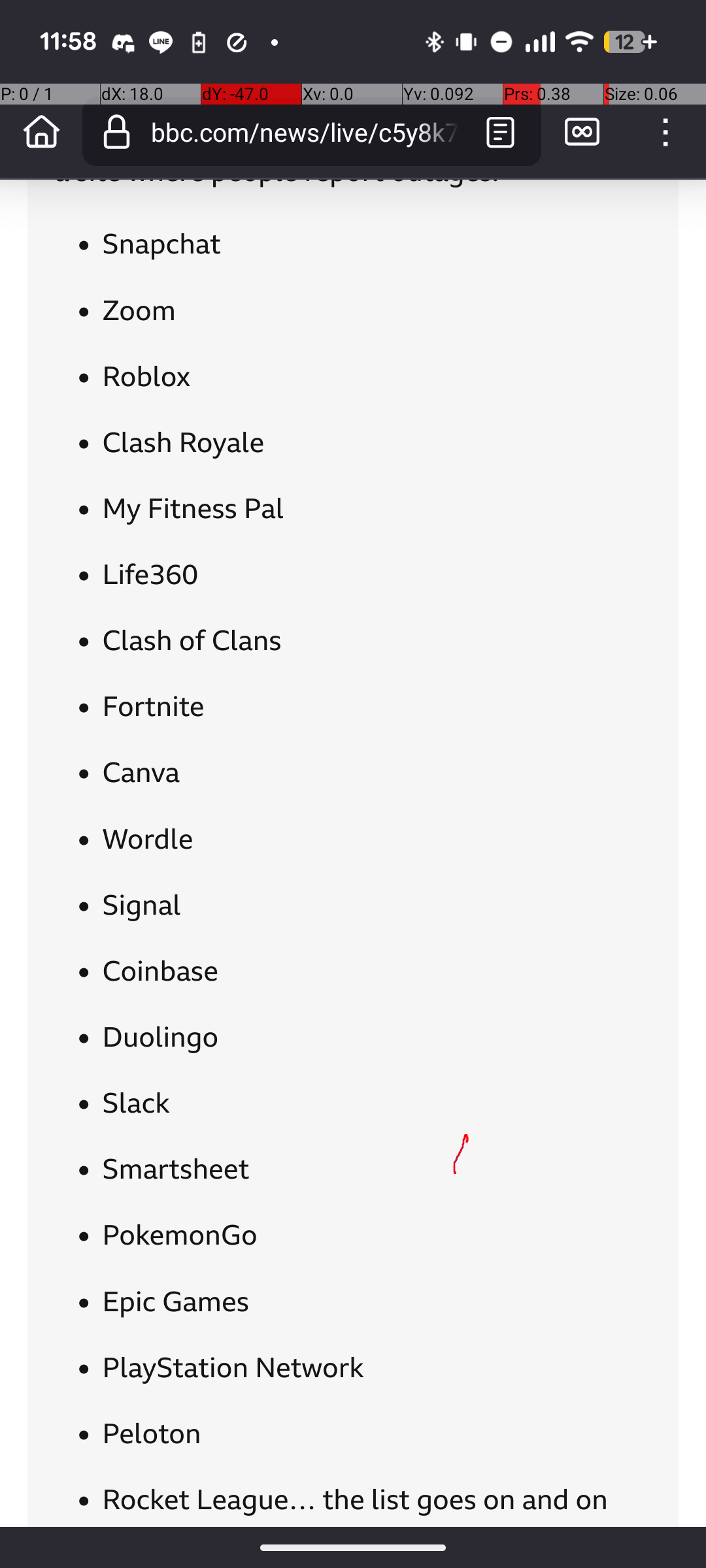Tap the Snapchat list item
Image resolution: width=706 pixels, height=1568 pixels.
(x=161, y=245)
